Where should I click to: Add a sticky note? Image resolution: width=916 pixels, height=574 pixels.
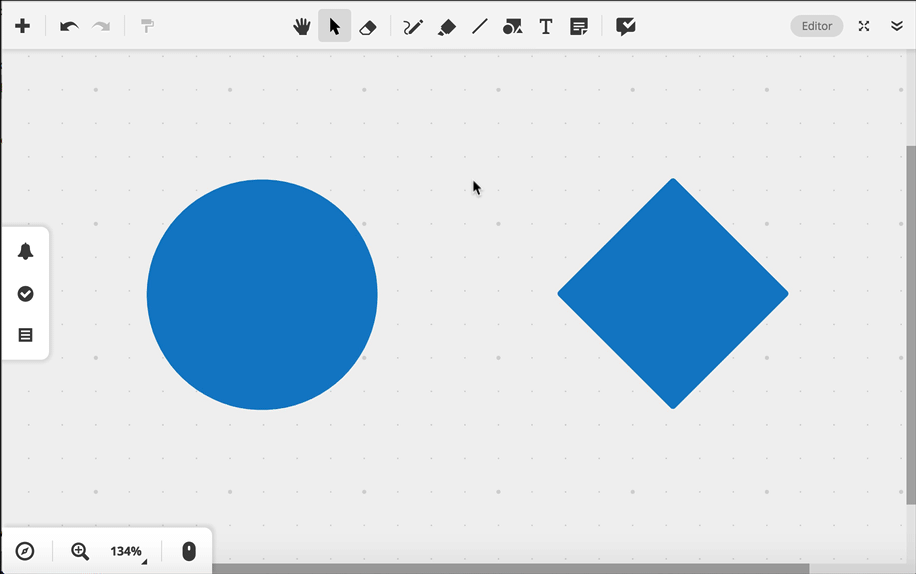[579, 26]
